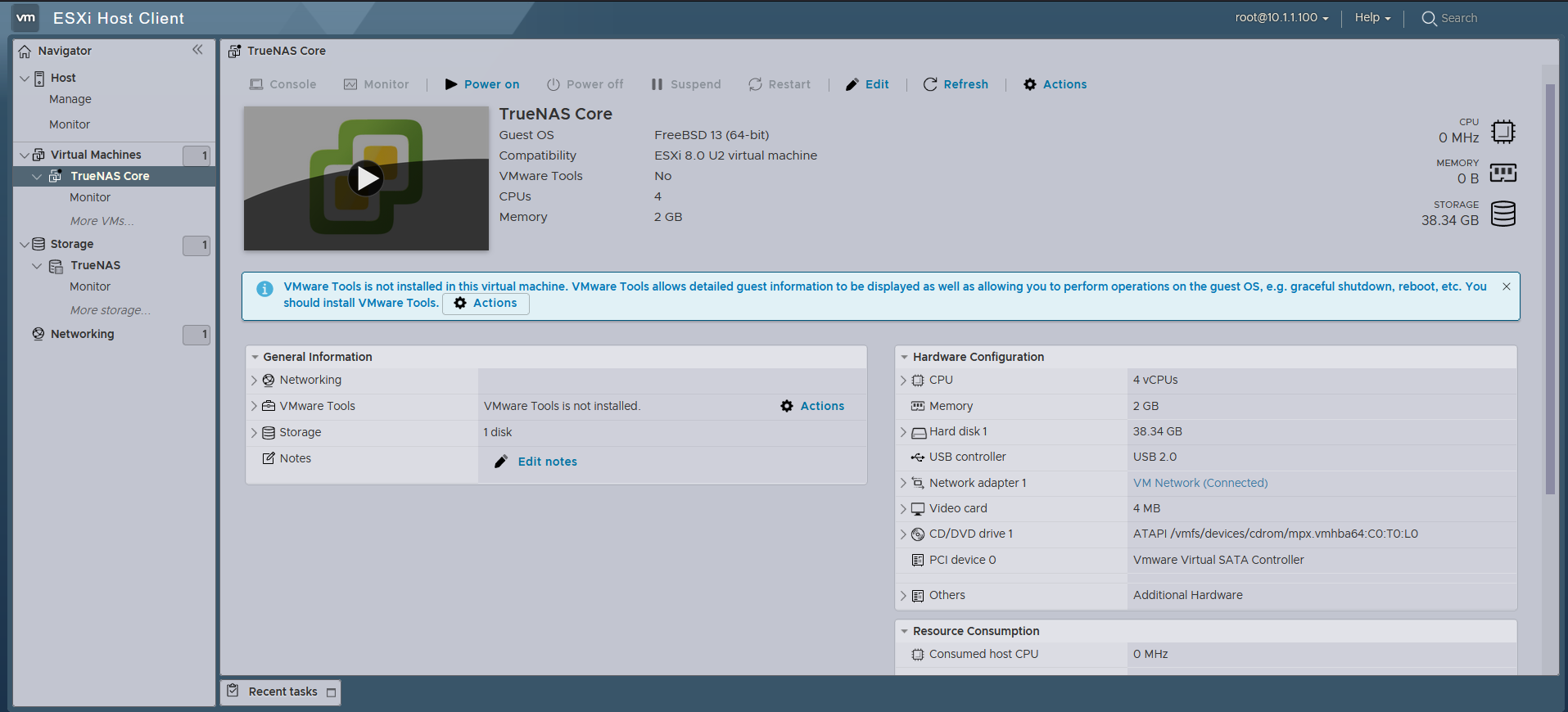The image size is (1568, 712).
Task: Click the gear icon in VMware Tools row
Action: pos(787,406)
